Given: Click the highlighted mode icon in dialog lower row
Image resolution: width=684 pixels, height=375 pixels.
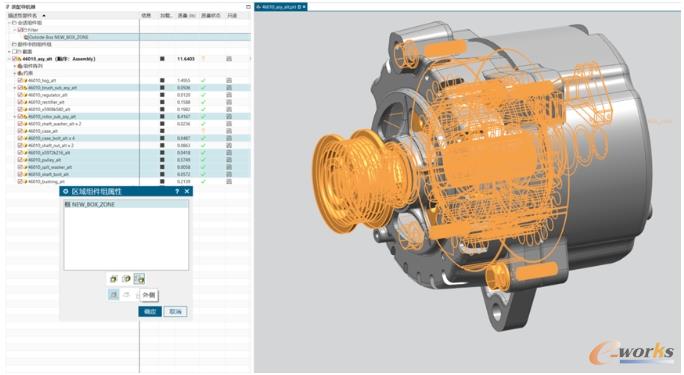Looking at the screenshot, I should point(114,295).
